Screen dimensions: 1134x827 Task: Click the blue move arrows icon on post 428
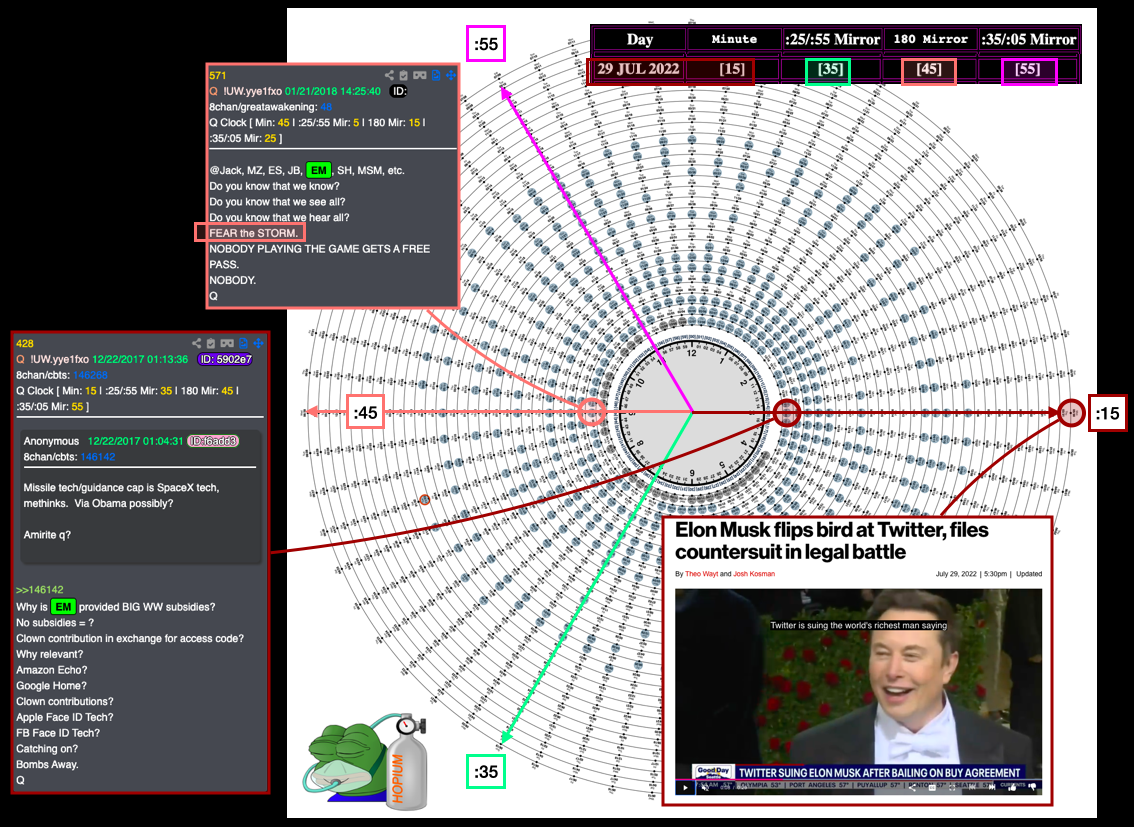coord(258,343)
